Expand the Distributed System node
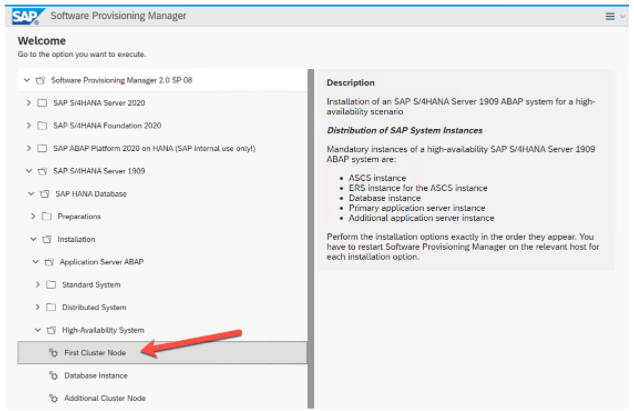 tap(38, 307)
